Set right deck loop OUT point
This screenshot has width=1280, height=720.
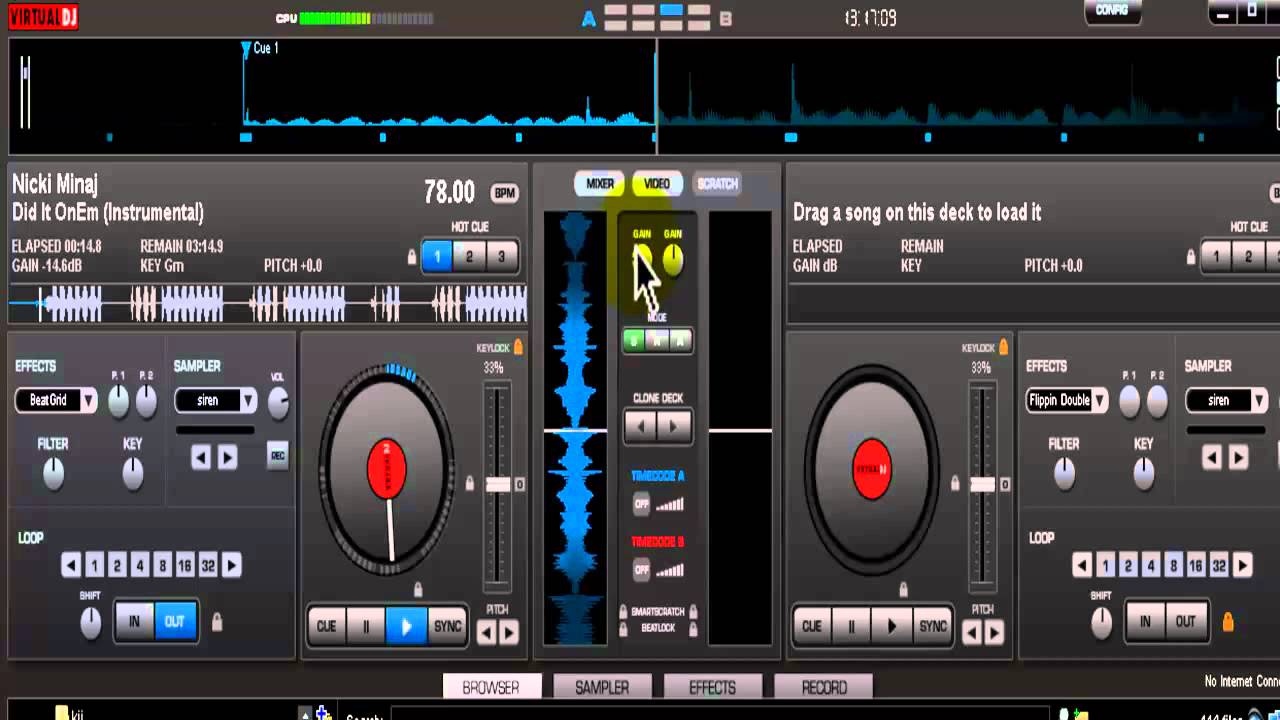click(x=1186, y=622)
